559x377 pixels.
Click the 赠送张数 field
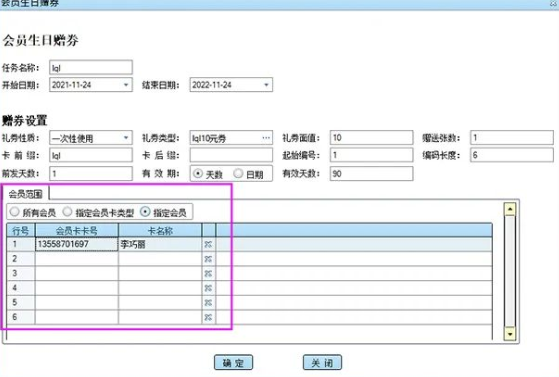[512, 138]
